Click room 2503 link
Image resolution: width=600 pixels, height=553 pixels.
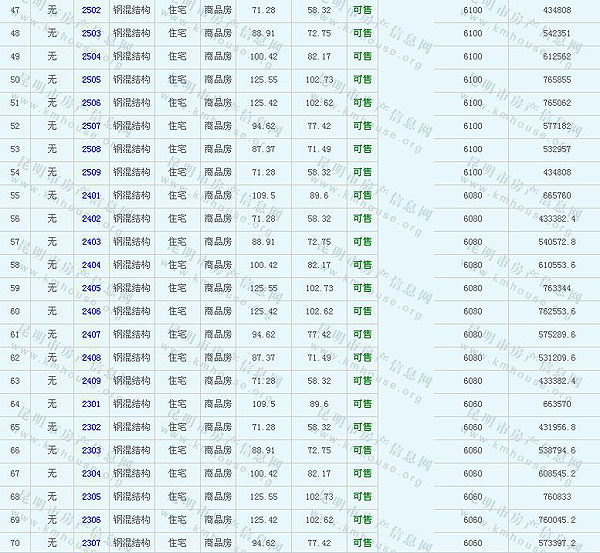pos(91,33)
